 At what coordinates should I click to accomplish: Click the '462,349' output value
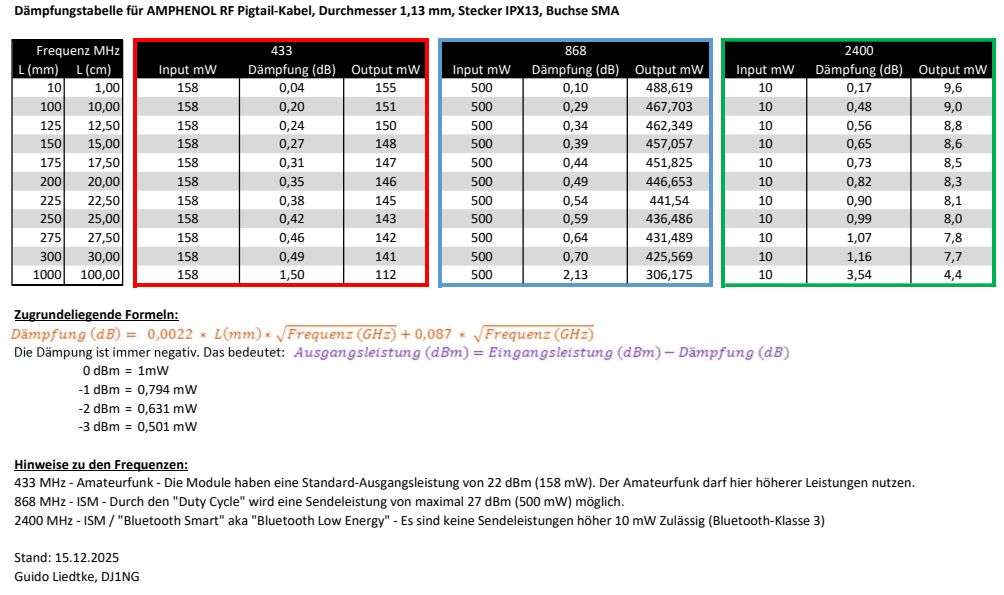tap(669, 126)
